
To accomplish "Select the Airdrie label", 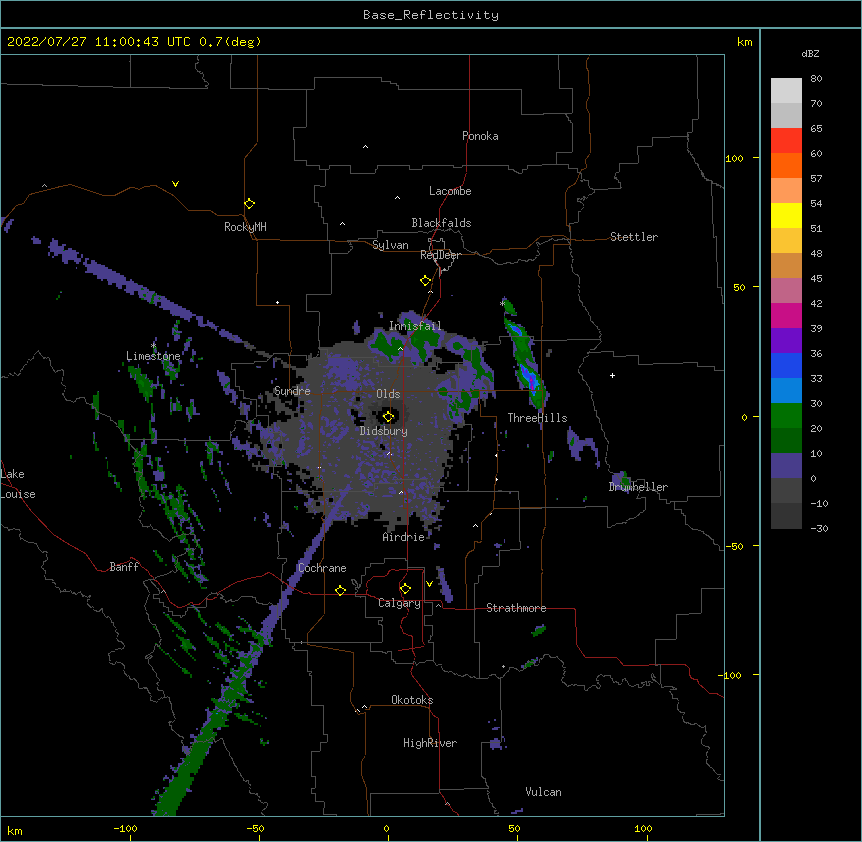I will (404, 537).
